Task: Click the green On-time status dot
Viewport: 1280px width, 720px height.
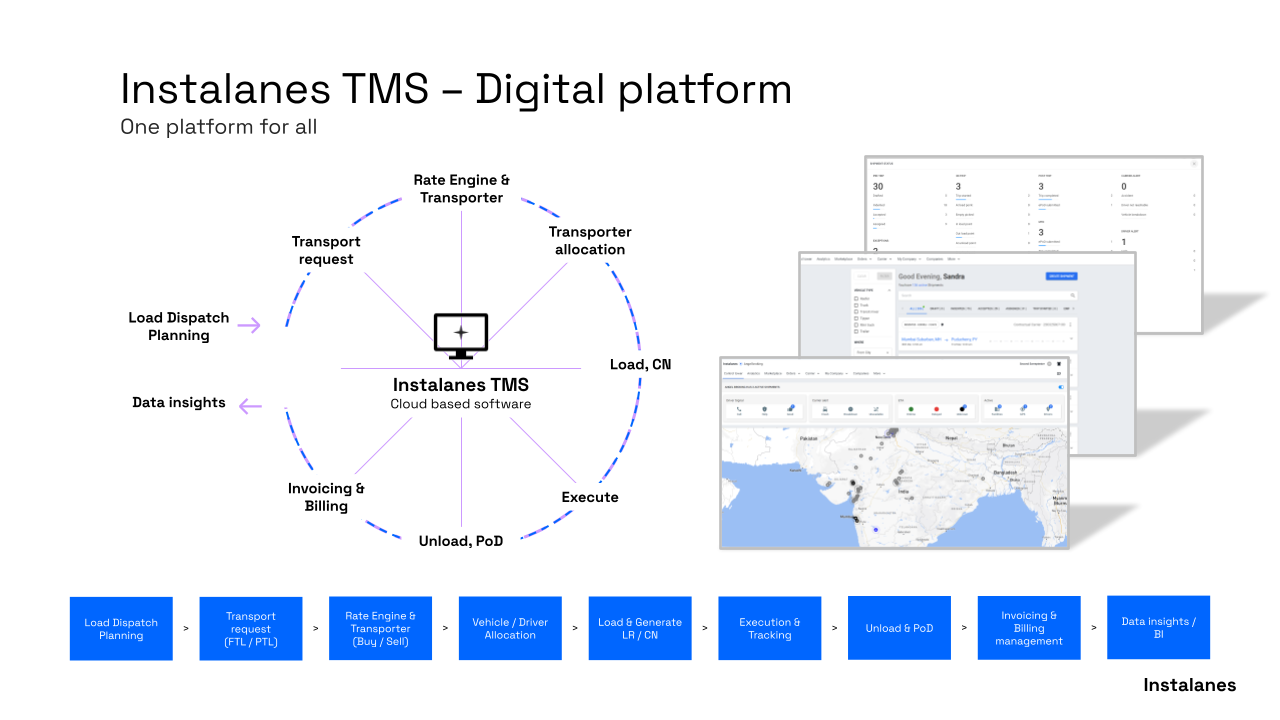Action: pyautogui.click(x=909, y=410)
